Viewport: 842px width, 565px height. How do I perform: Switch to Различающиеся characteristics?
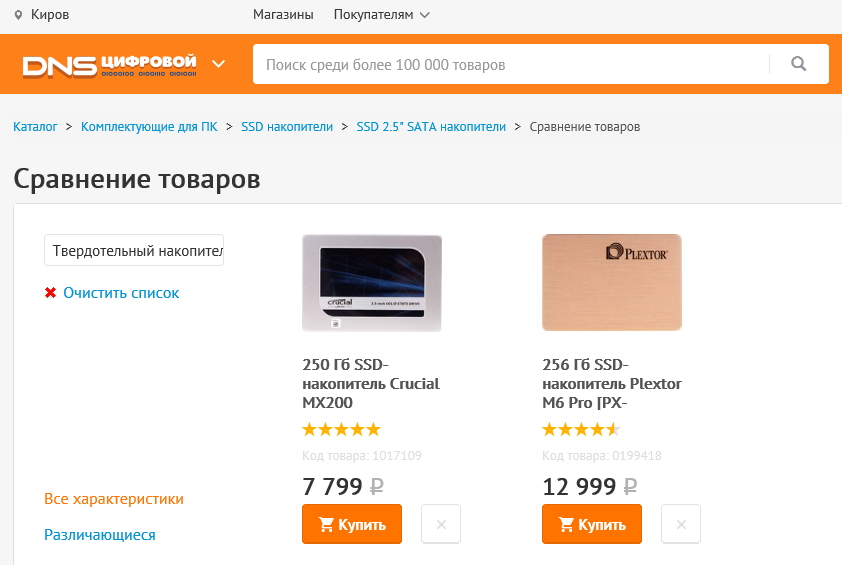100,535
